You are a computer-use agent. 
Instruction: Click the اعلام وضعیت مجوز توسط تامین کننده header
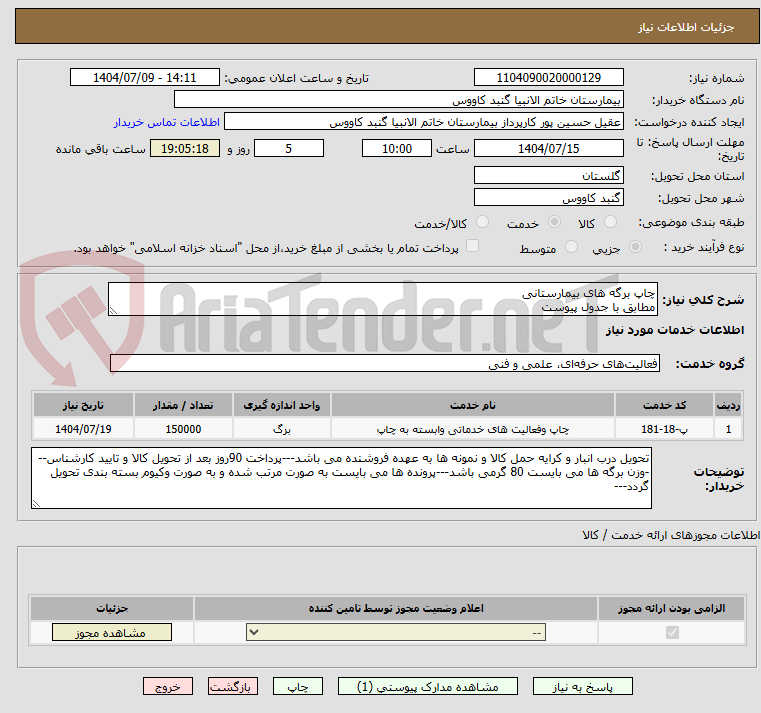click(396, 608)
